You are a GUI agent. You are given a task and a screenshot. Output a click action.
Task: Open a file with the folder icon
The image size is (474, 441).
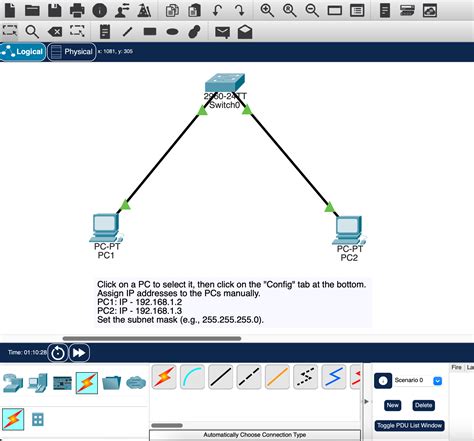(32, 10)
